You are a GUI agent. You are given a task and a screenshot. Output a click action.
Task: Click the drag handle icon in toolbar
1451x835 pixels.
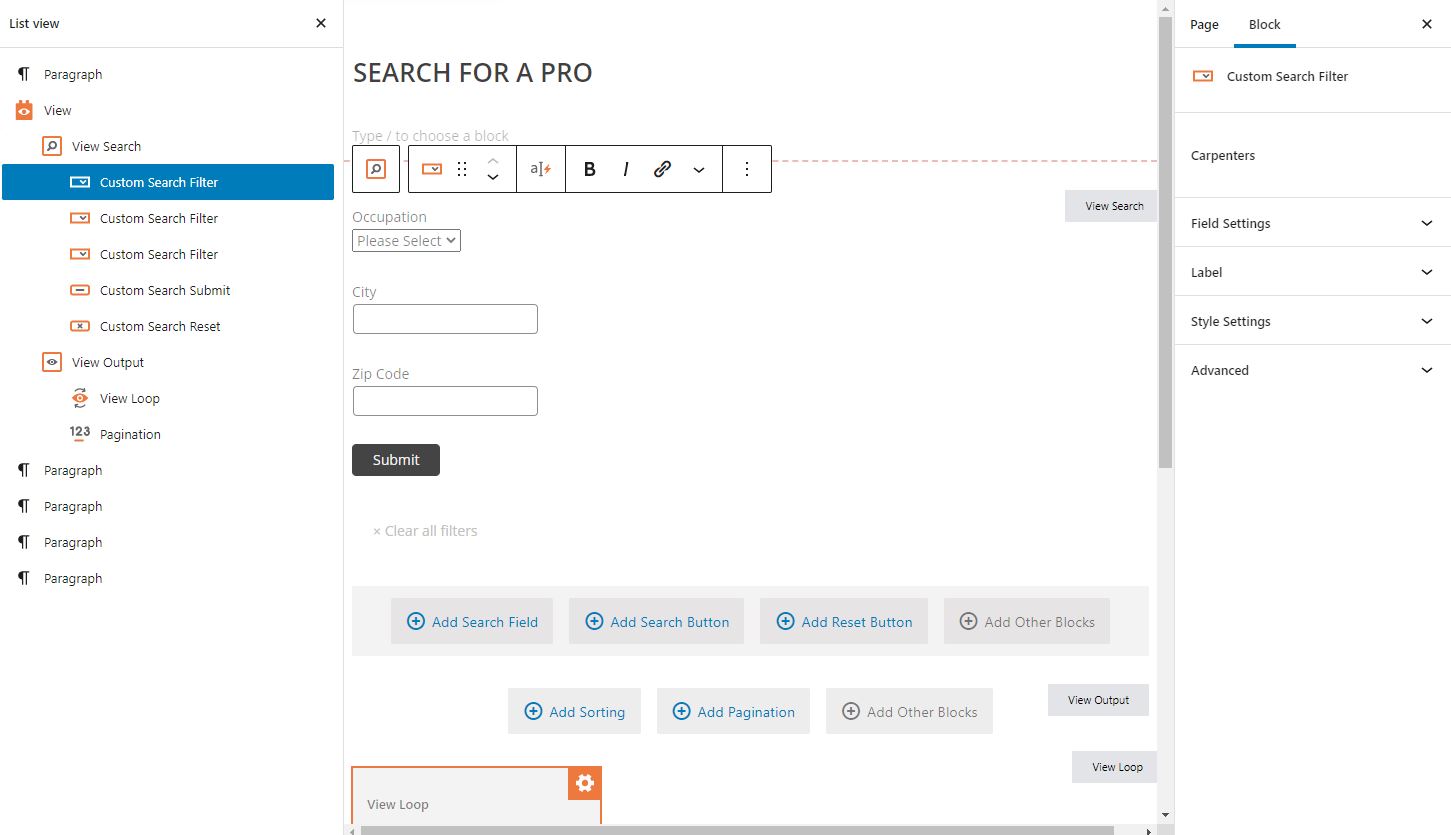[462, 169]
